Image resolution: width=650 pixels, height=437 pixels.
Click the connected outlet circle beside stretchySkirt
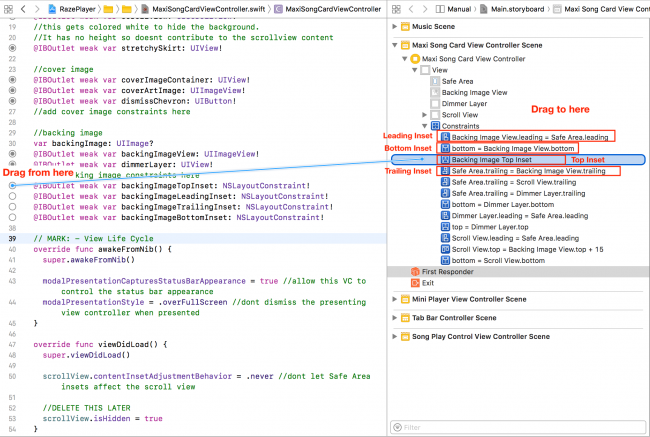pos(11,47)
